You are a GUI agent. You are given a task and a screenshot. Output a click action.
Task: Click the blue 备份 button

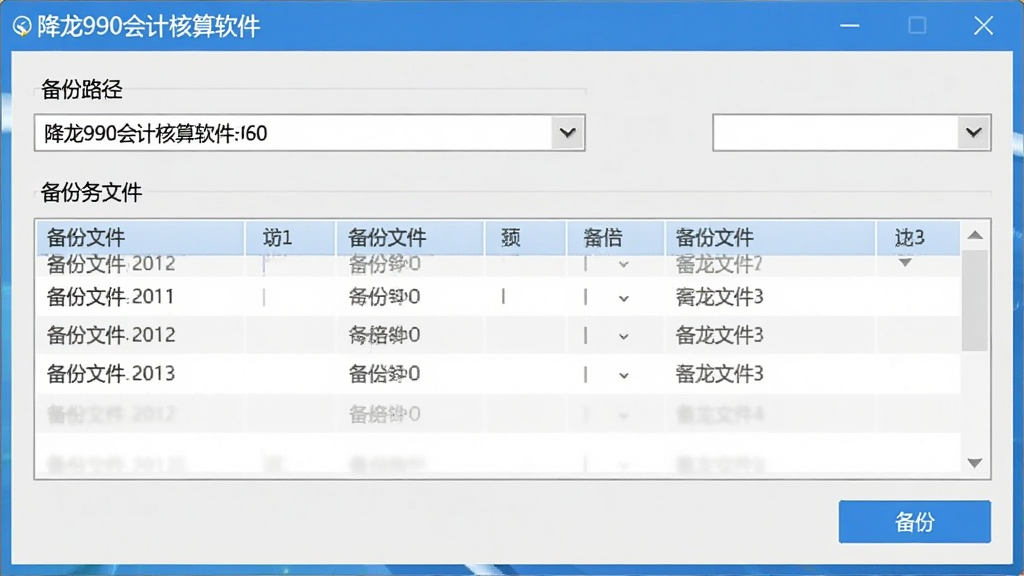(914, 522)
